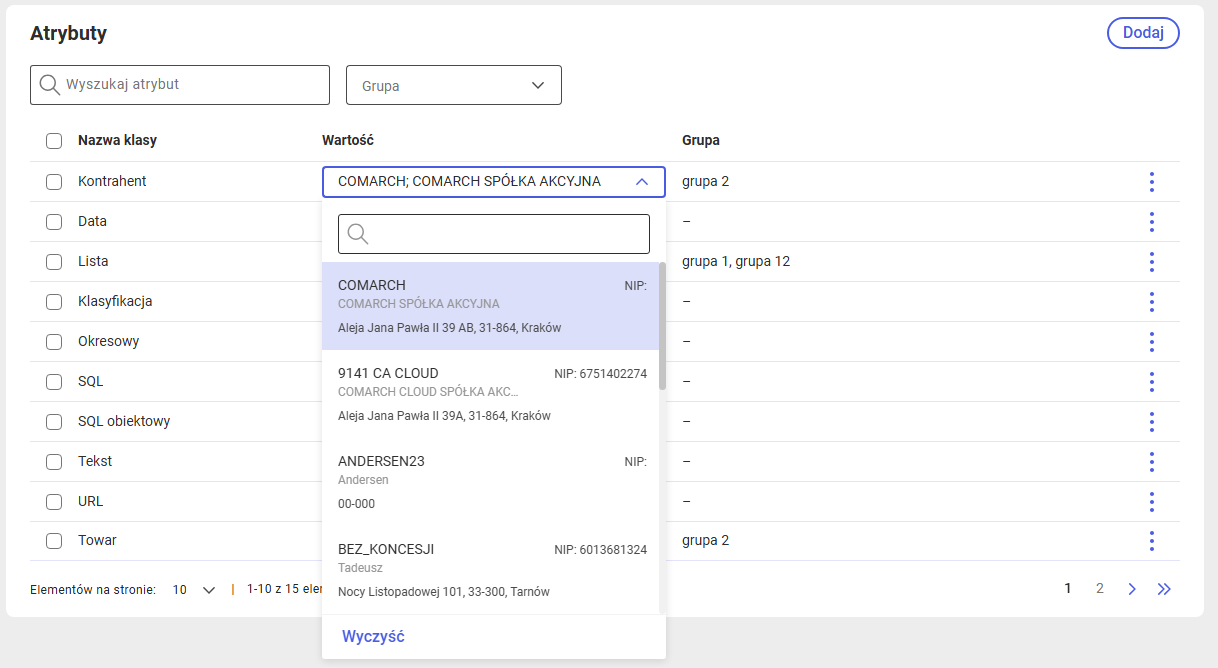Image resolution: width=1218 pixels, height=668 pixels.
Task: Go to next page using arrow
Action: 1132,589
